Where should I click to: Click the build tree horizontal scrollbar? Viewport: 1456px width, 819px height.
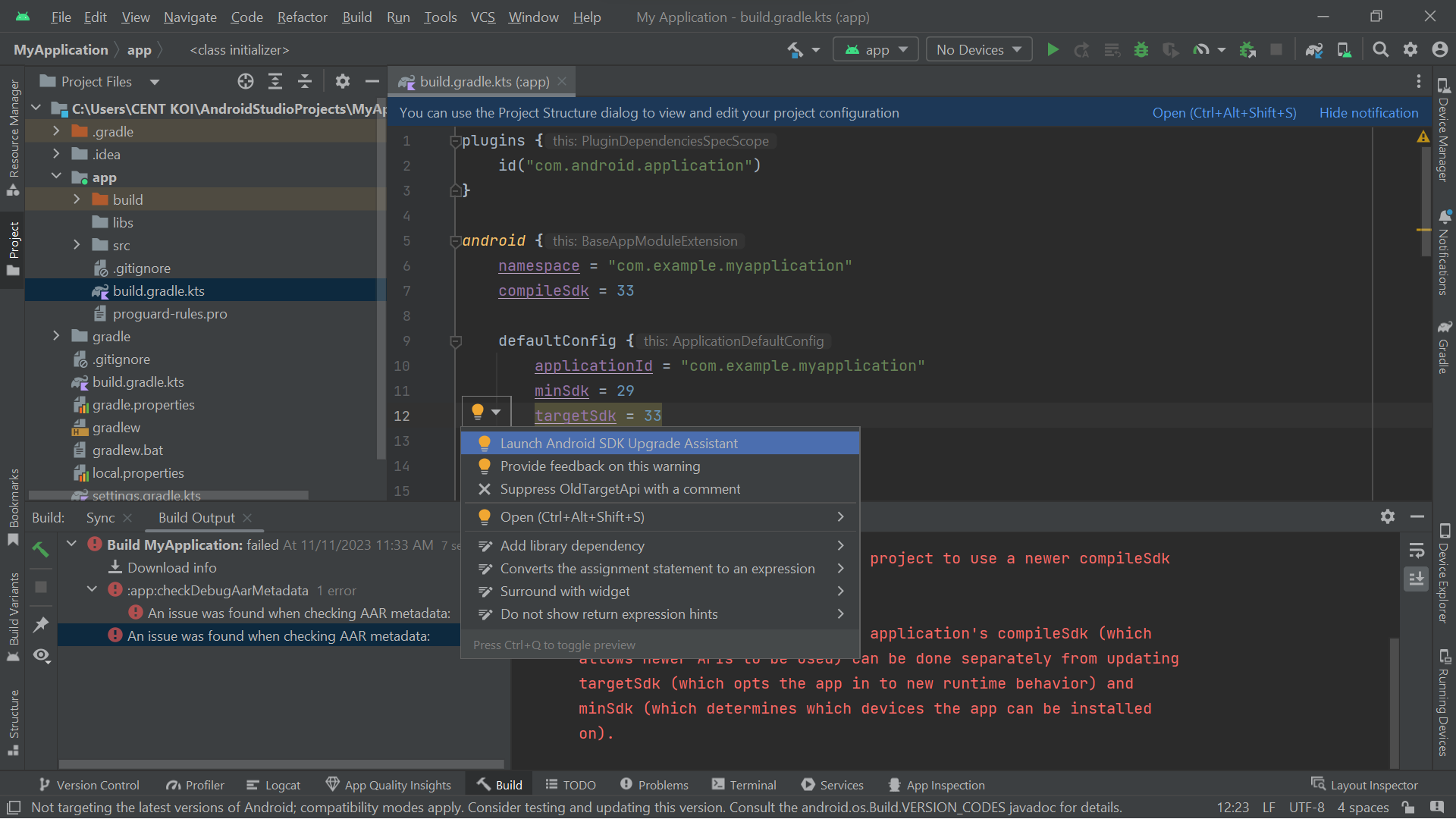(281, 764)
